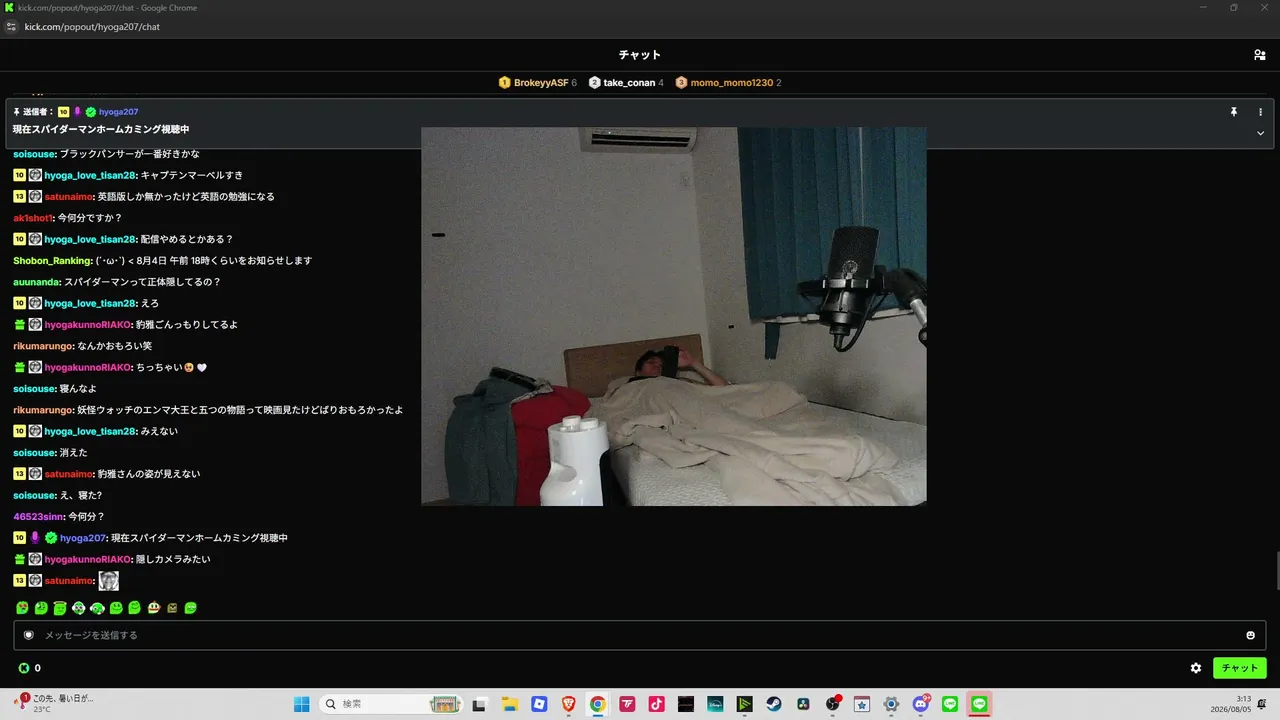Open the emoji picker in message box
The image size is (1280, 720).
(1250, 635)
